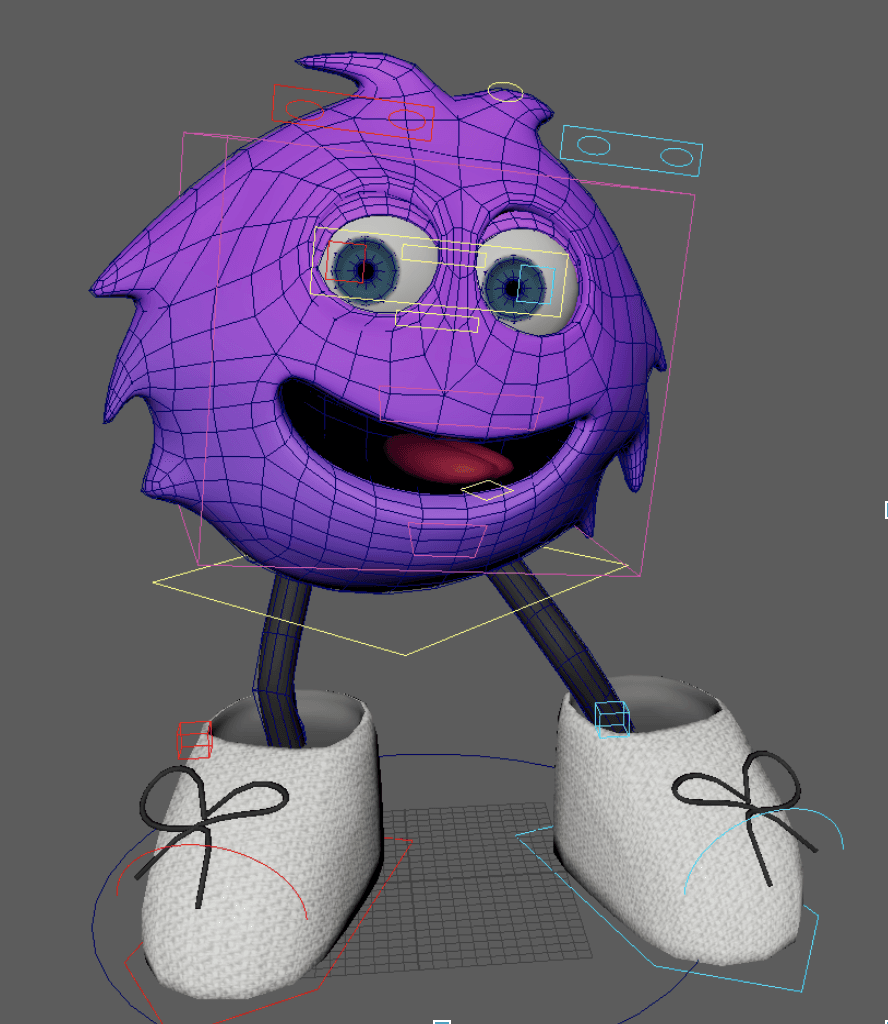Select the small yellow rectangle below the eyes
888x1024 pixels.
click(x=437, y=321)
